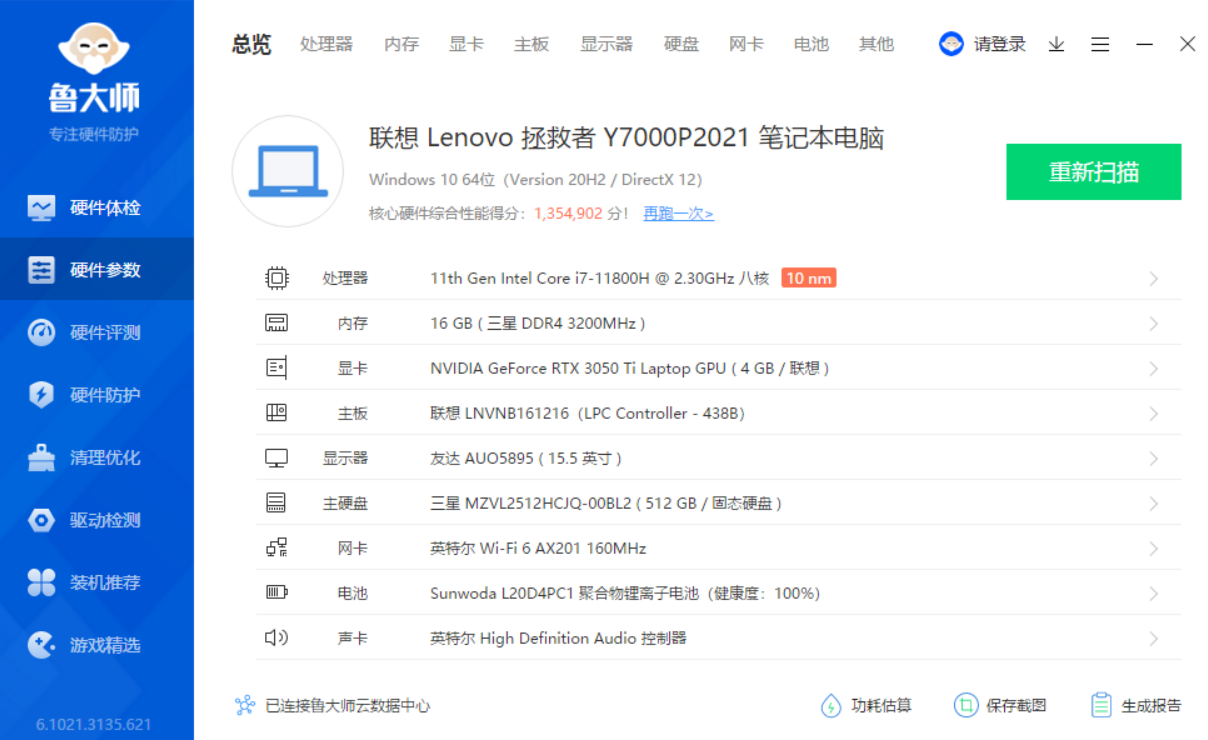Click the 重新扫描 rescan button

[1093, 172]
